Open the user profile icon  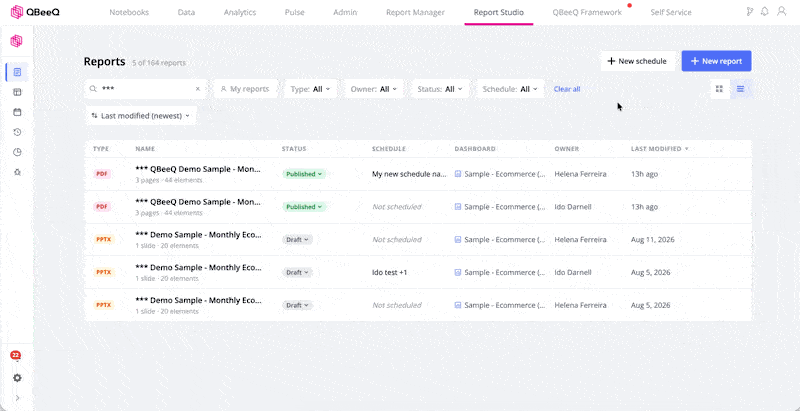tap(781, 11)
